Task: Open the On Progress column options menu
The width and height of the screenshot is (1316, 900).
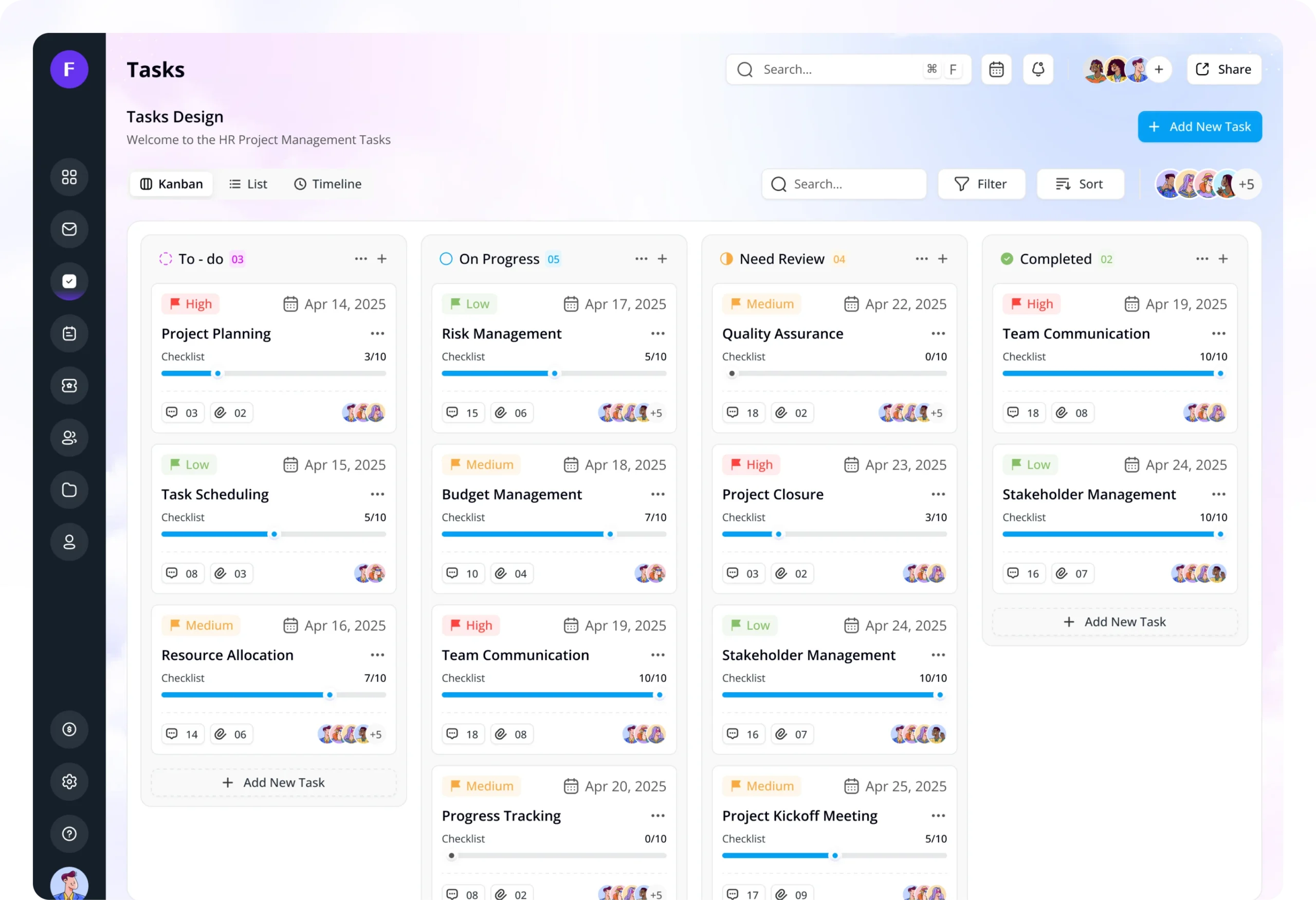Action: click(x=642, y=259)
